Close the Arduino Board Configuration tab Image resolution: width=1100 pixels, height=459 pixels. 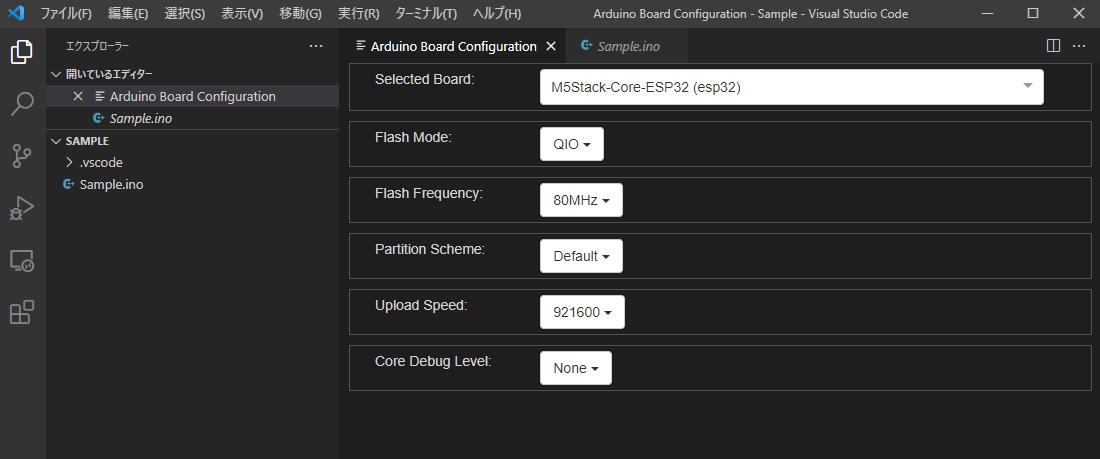click(x=551, y=46)
